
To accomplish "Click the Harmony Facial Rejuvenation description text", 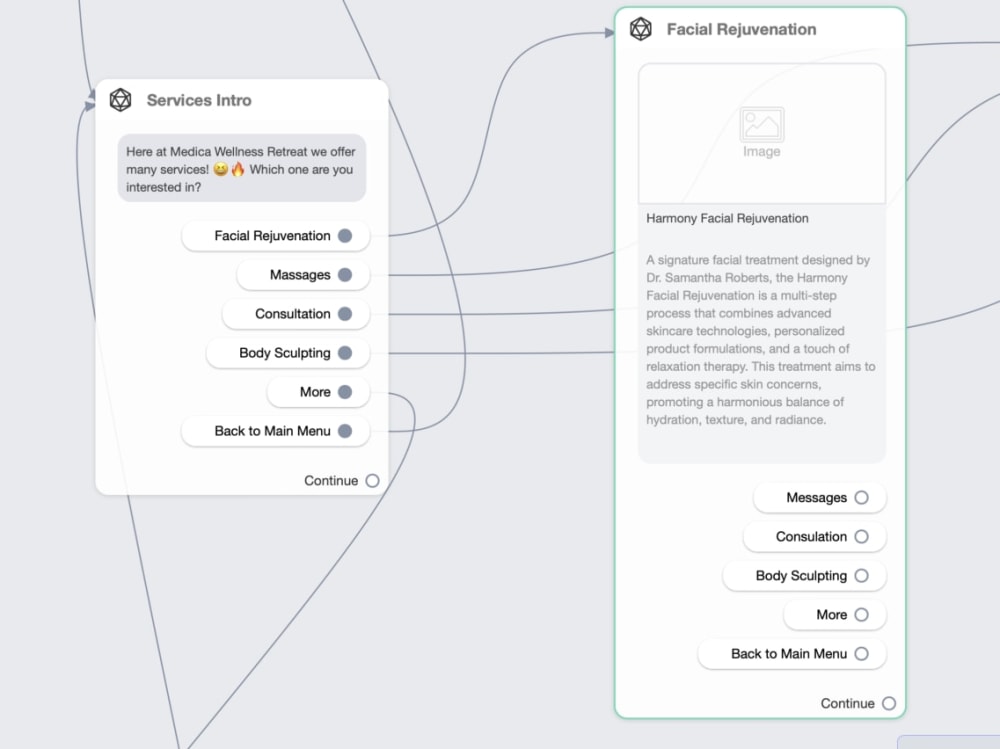I will click(761, 340).
